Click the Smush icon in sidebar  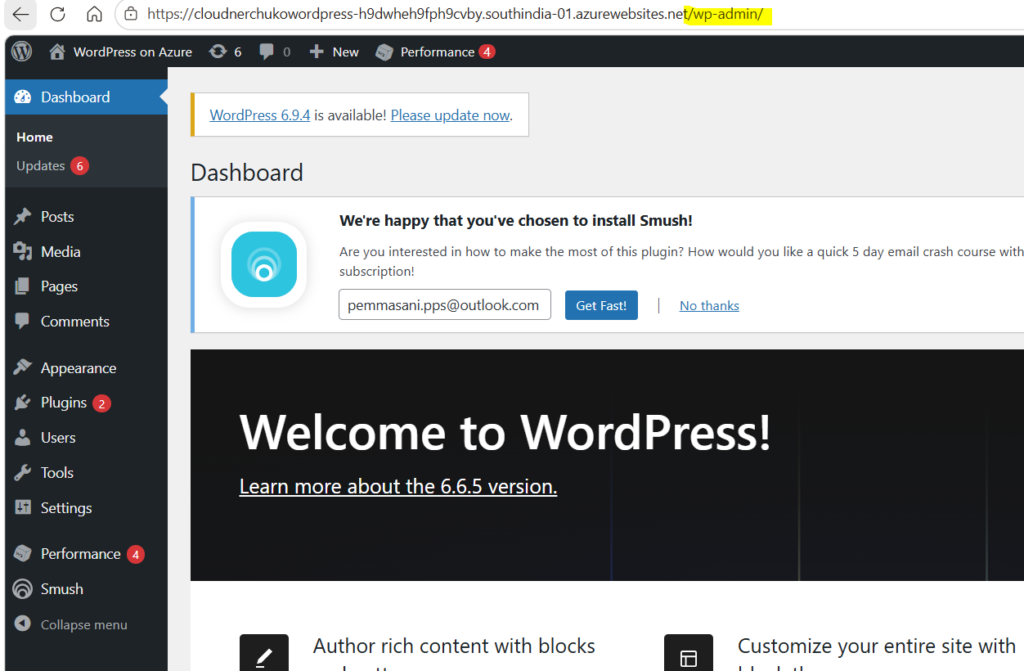coord(23,589)
